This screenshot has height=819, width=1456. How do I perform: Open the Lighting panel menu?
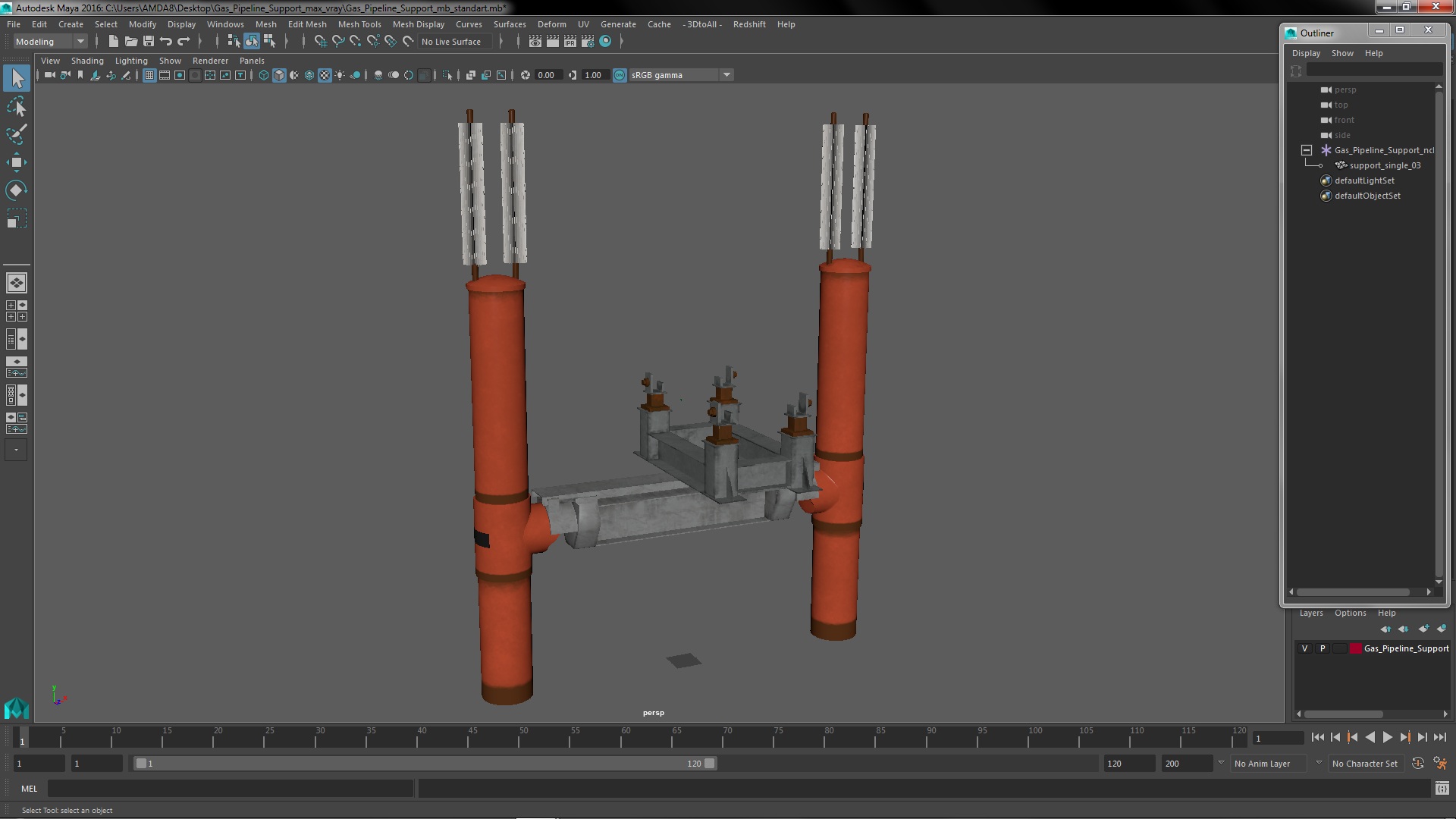(130, 61)
